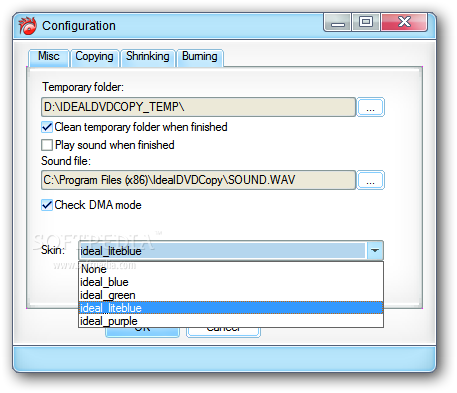Click the Sound file path field
Viewport: 457px width, 393px height.
click(x=198, y=180)
